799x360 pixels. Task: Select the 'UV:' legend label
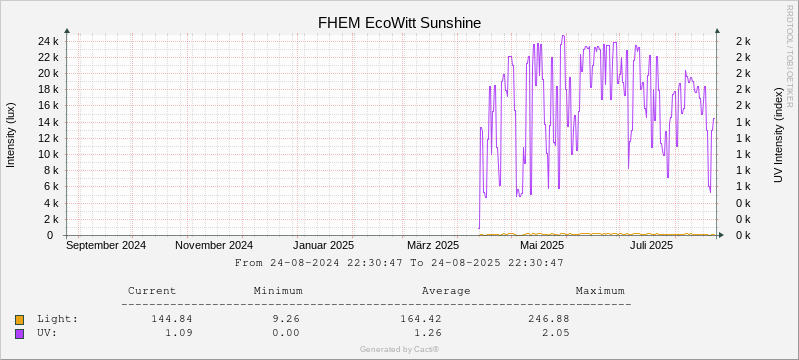click(x=47, y=333)
